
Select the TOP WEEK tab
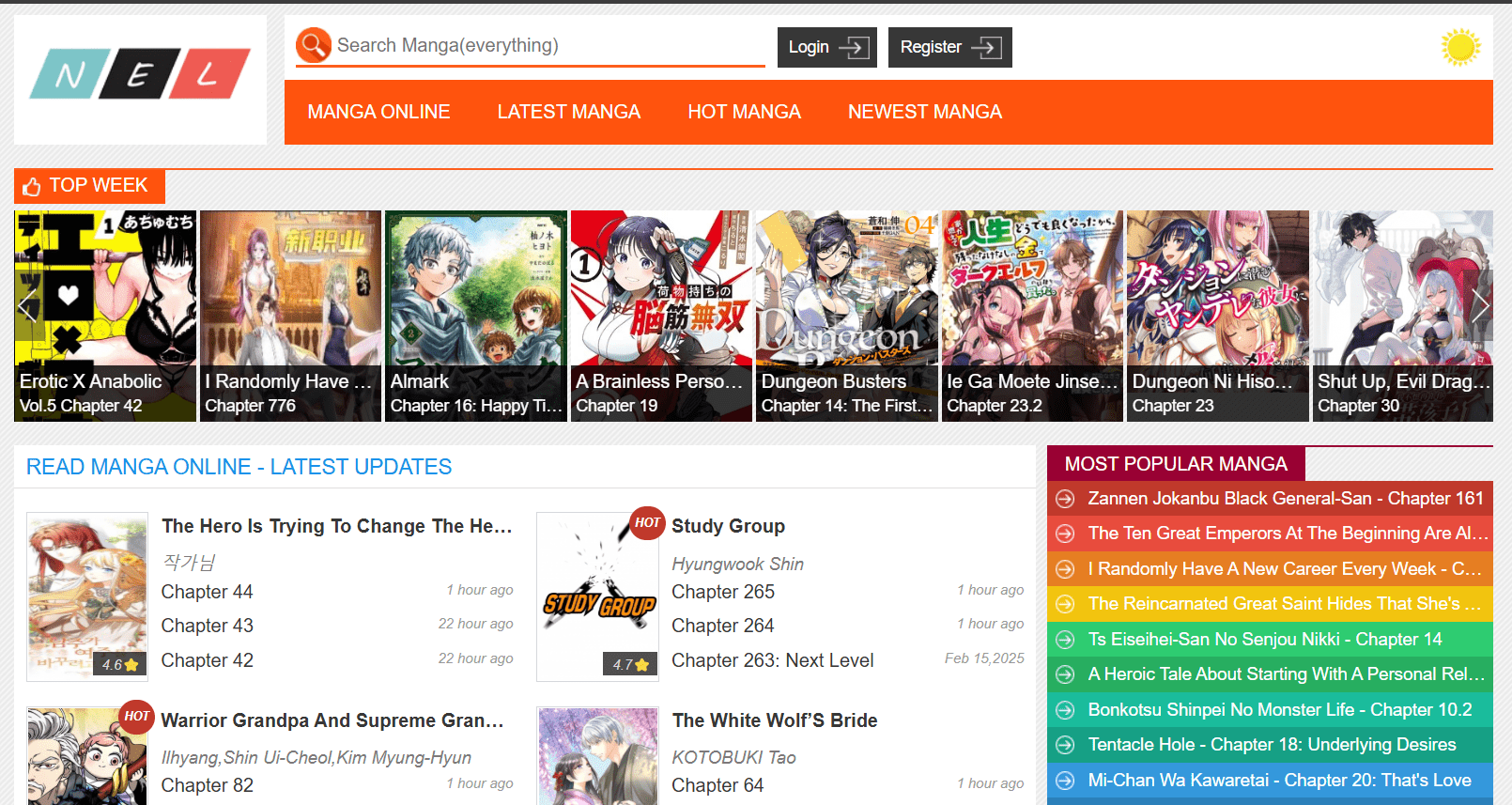89,186
